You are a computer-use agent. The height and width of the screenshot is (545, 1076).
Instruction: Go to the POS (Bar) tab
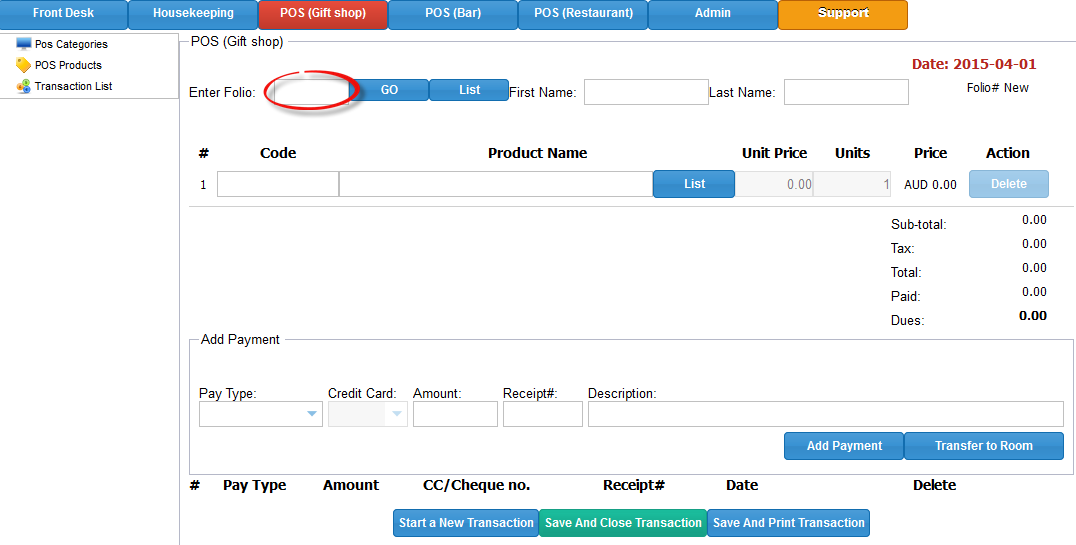[452, 14]
